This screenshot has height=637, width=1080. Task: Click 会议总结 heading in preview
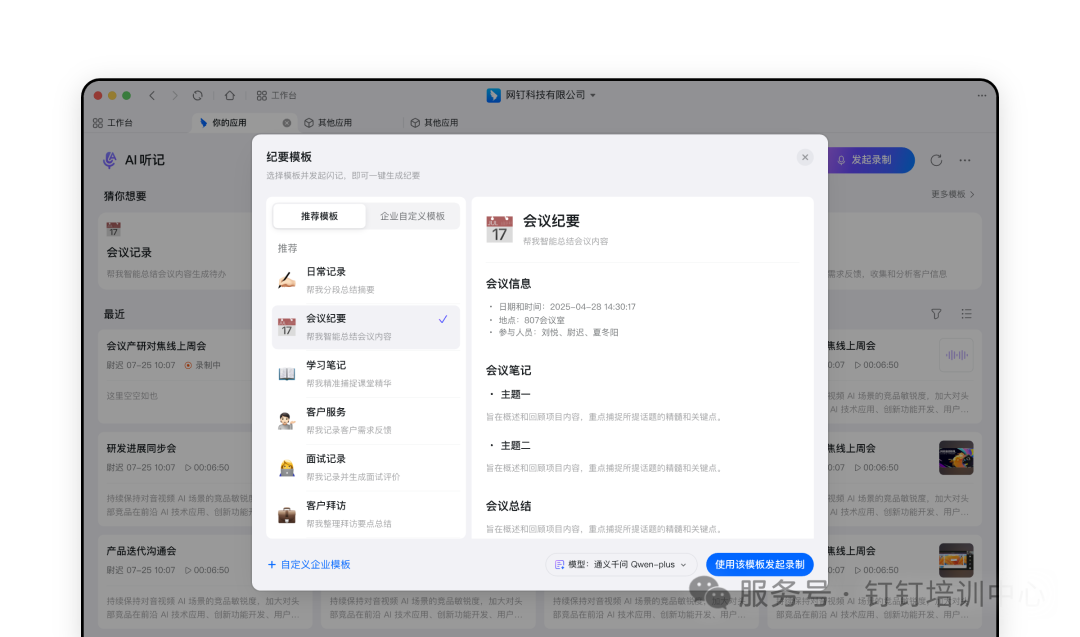tap(508, 506)
